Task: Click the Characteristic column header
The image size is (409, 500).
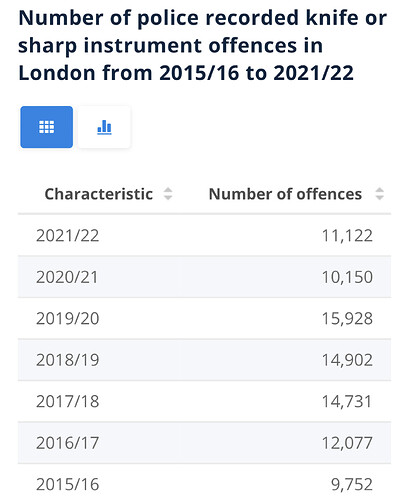Action: pyautogui.click(x=99, y=194)
